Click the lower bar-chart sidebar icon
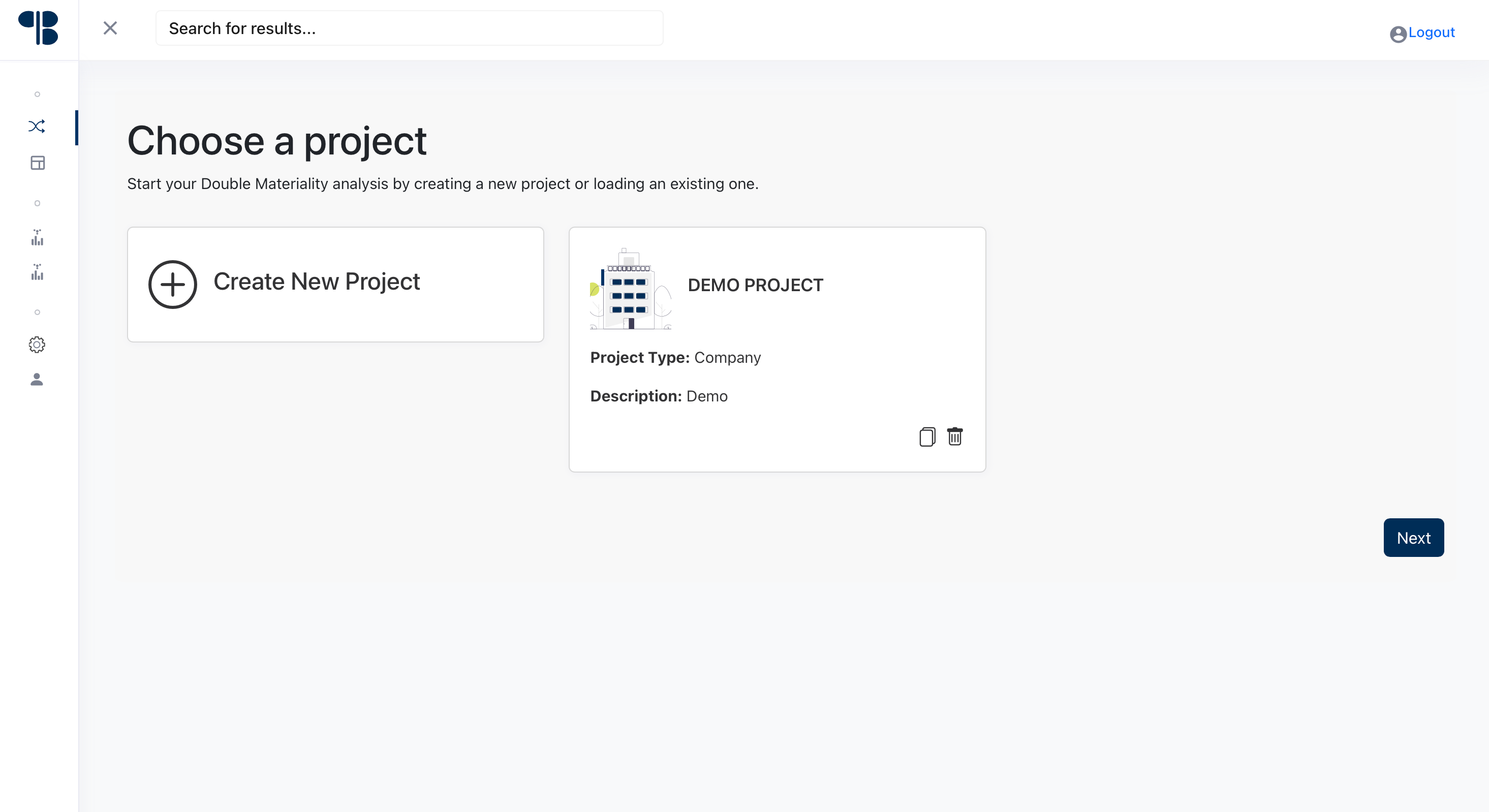 click(x=38, y=272)
